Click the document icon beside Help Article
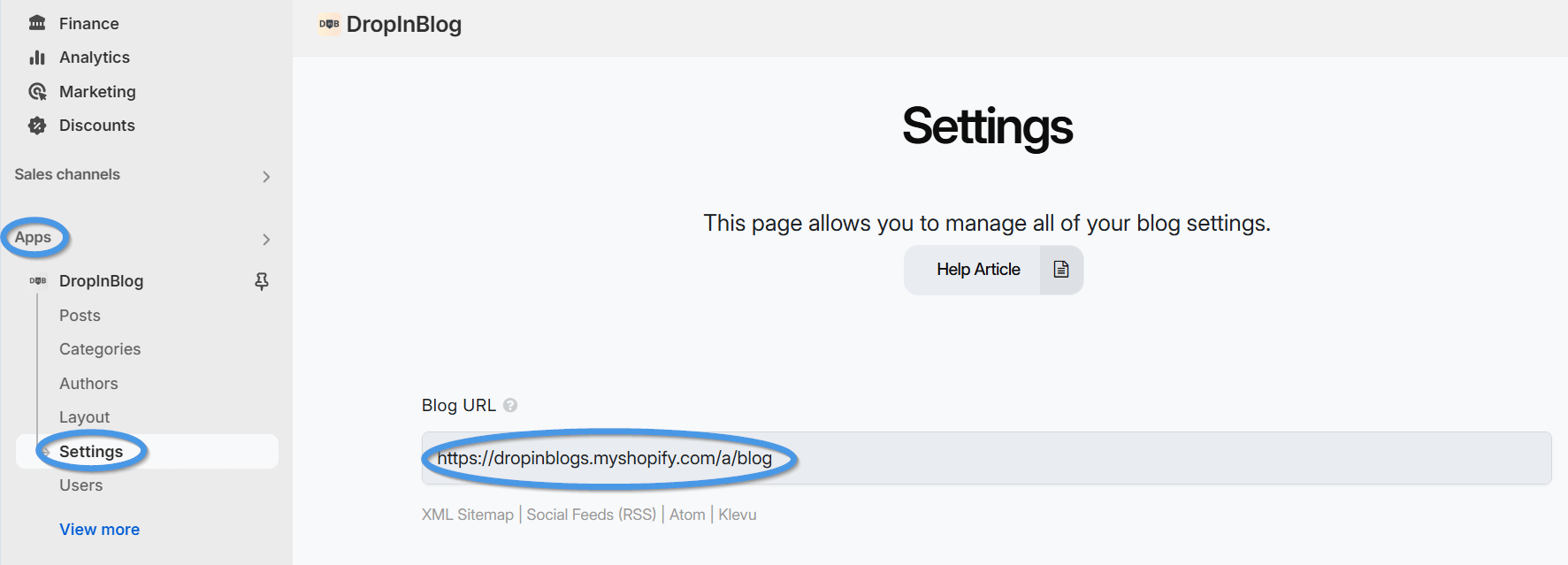 pos(1061,270)
